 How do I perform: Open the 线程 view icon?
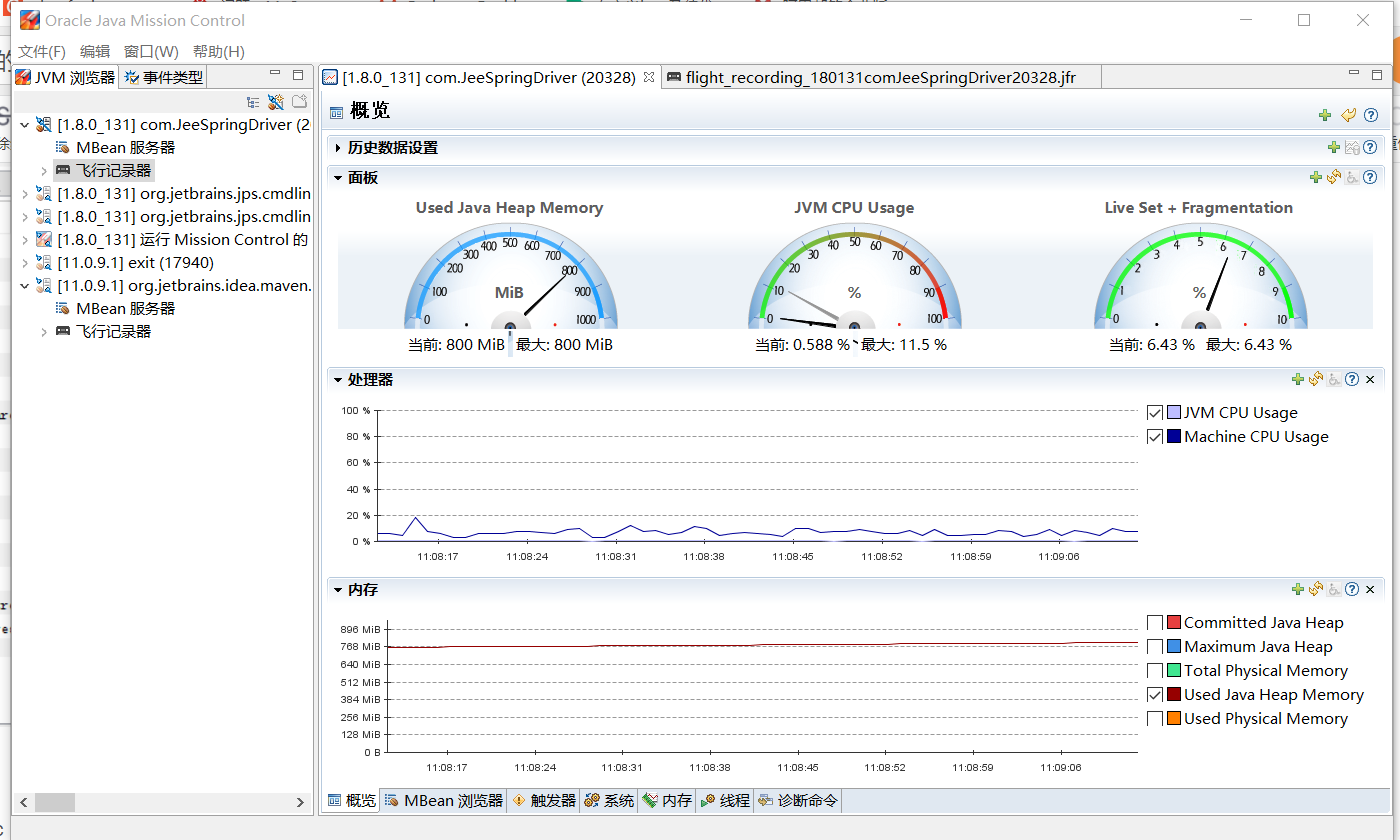click(706, 800)
